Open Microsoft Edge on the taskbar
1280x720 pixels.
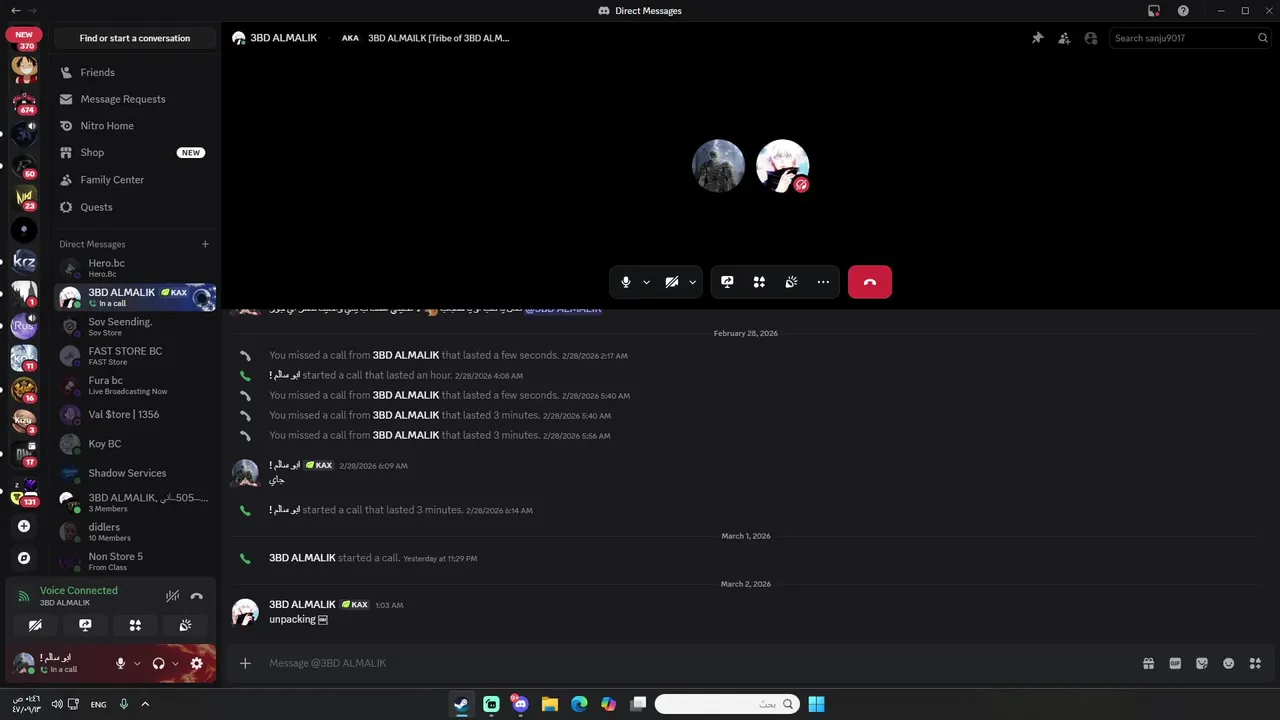click(579, 704)
